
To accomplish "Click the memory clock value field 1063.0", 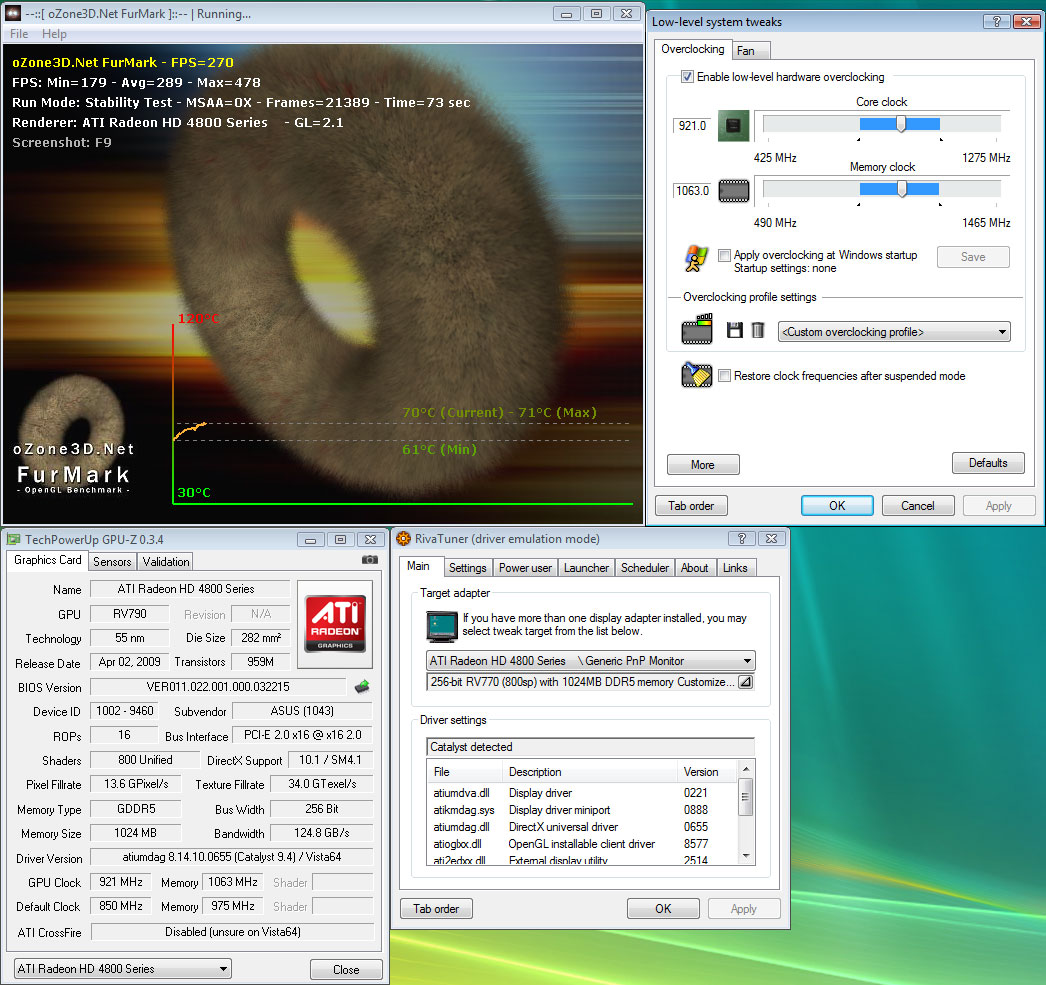I will click(x=692, y=191).
